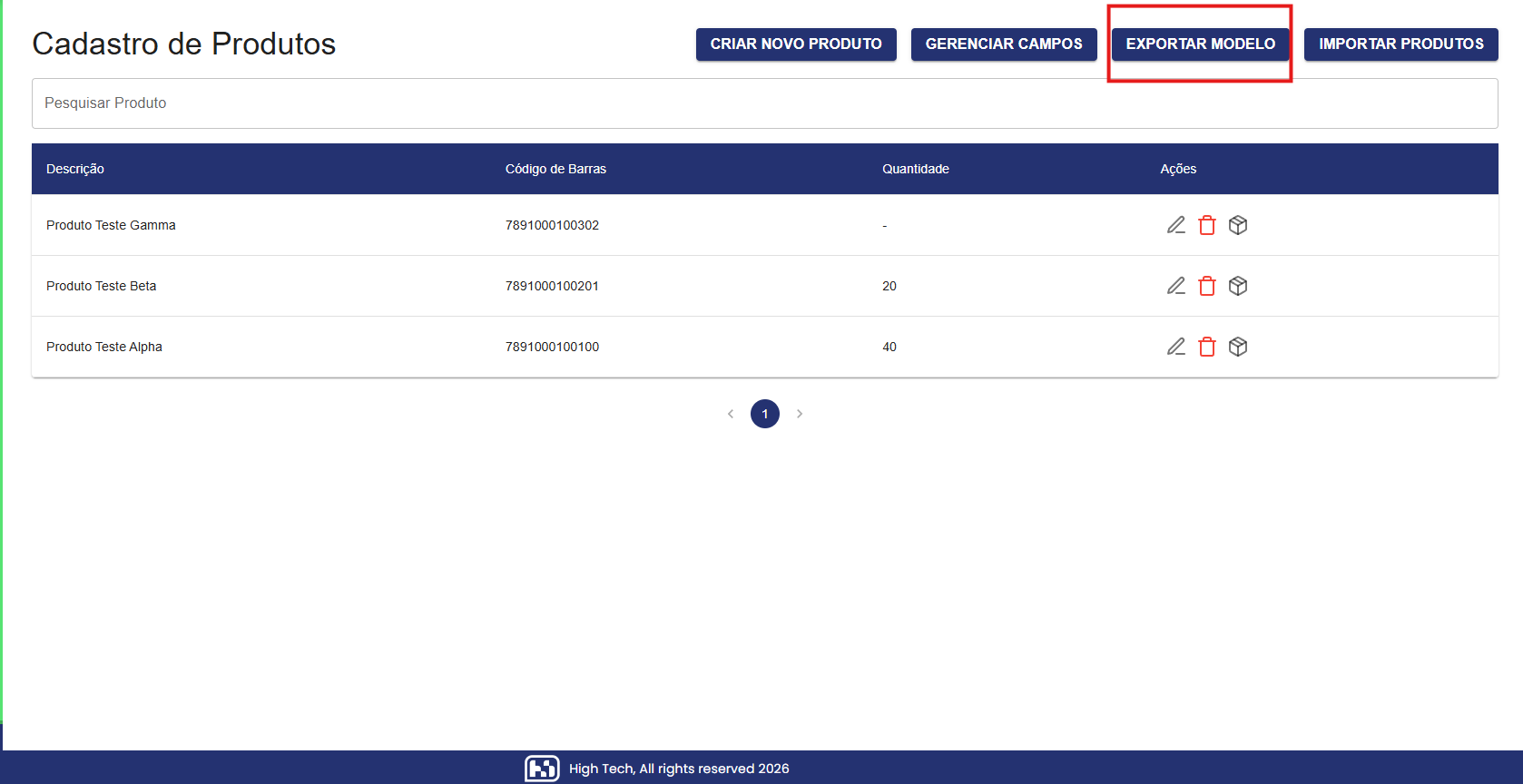Viewport: 1523px width, 784px height.
Task: Edit Produto Teste Gamma with pencil icon
Action: pos(1176,225)
